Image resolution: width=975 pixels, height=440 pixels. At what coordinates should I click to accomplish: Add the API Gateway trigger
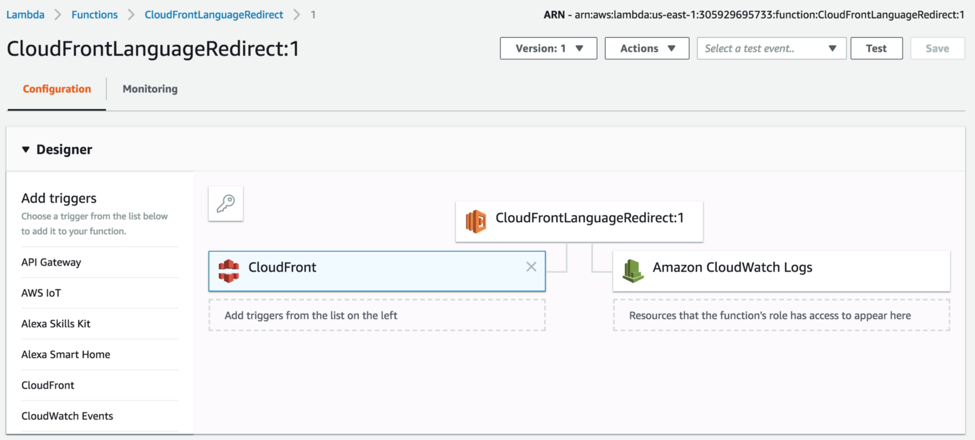point(52,262)
